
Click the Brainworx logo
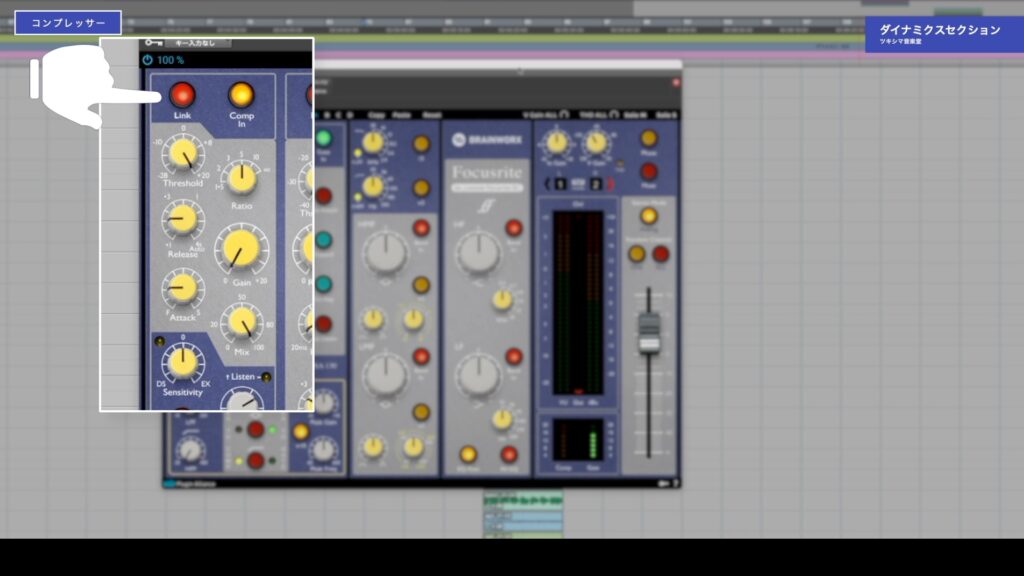tap(487, 140)
